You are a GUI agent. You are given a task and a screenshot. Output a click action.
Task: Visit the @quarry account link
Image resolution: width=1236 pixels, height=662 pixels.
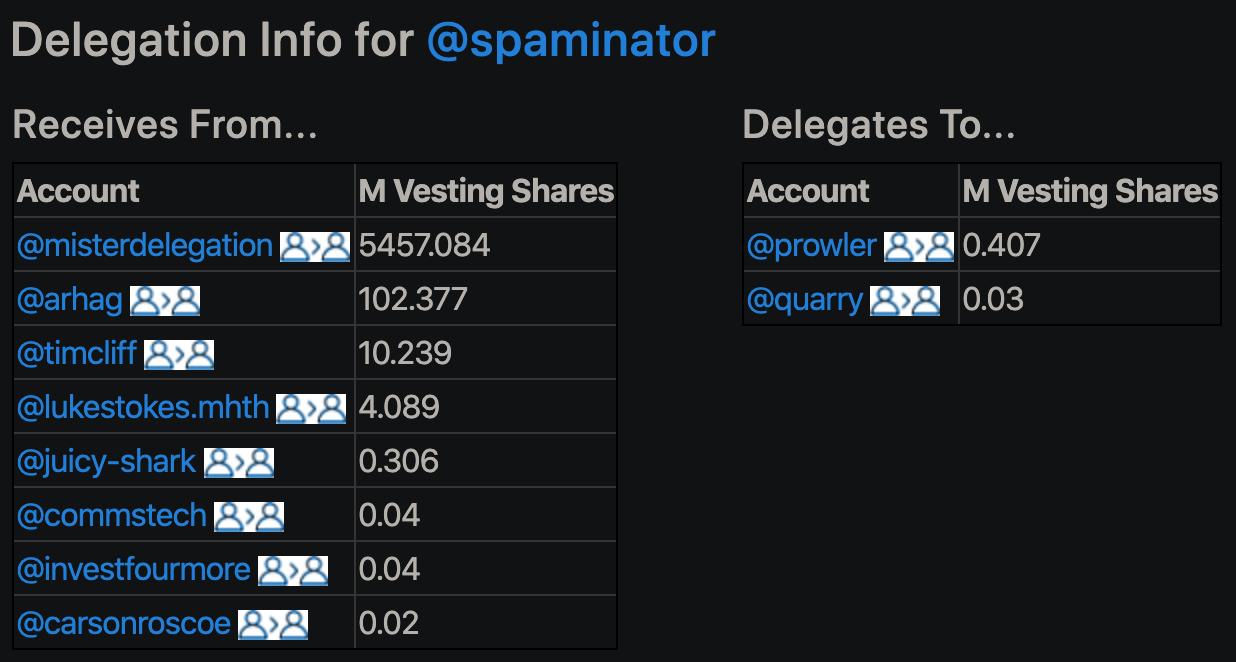[805, 300]
